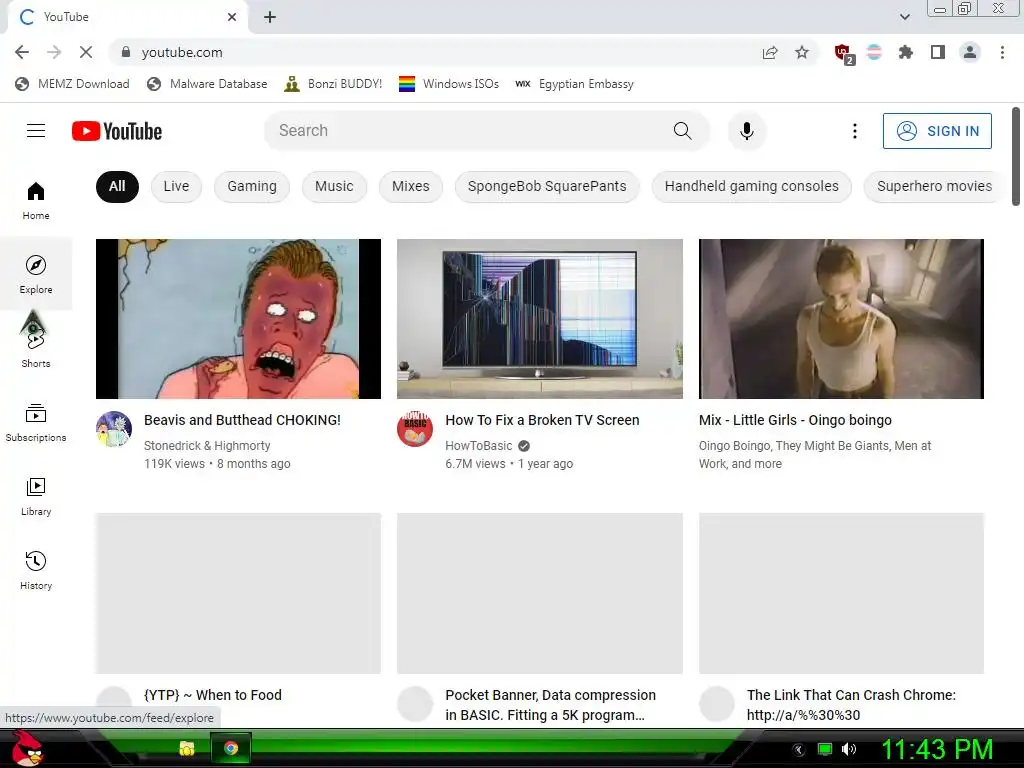Click the Stonedrick & Highmorty channel avatar

point(114,429)
